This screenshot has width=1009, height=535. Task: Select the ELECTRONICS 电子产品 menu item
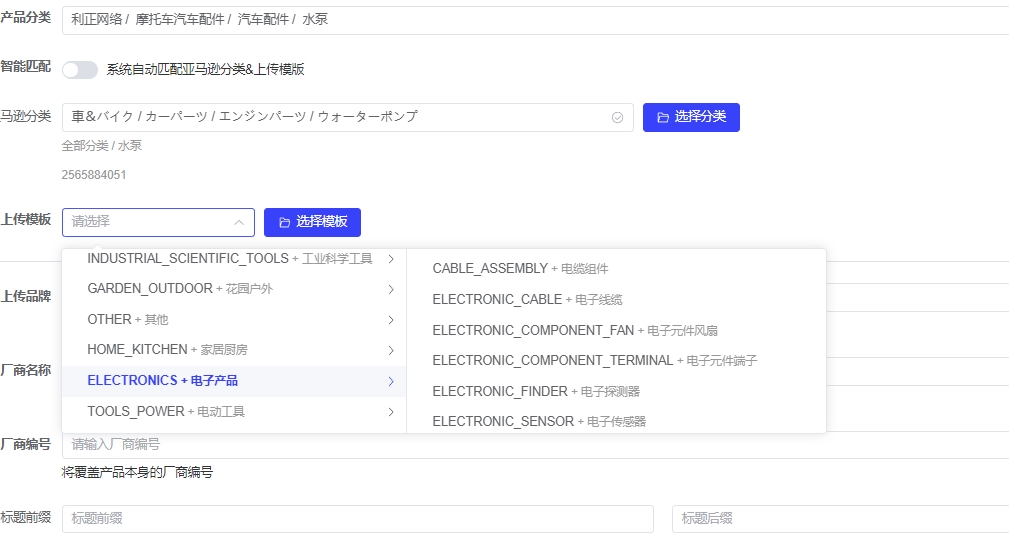coord(163,381)
